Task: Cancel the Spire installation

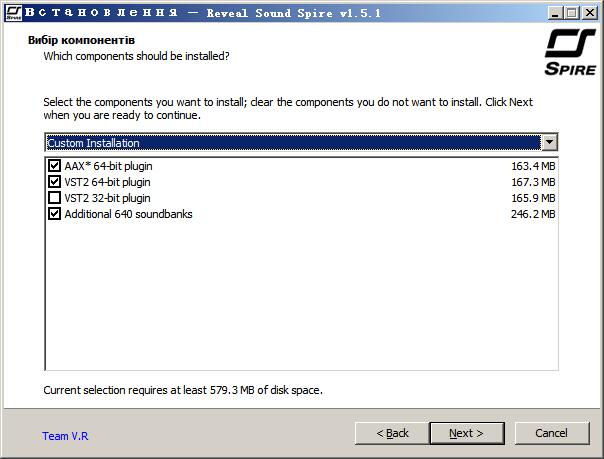Action: click(x=552, y=433)
